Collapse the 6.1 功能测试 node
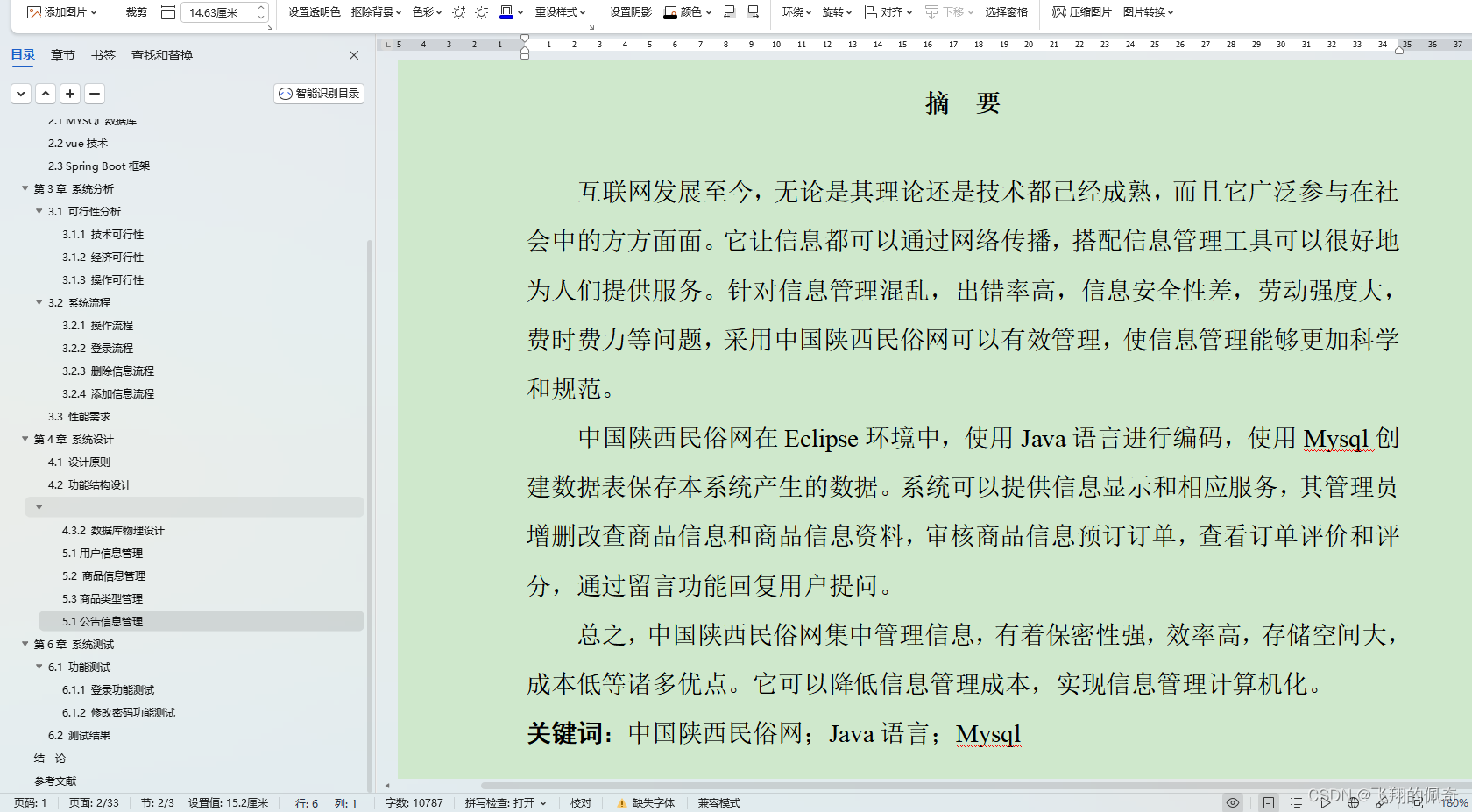1472x812 pixels. (39, 667)
